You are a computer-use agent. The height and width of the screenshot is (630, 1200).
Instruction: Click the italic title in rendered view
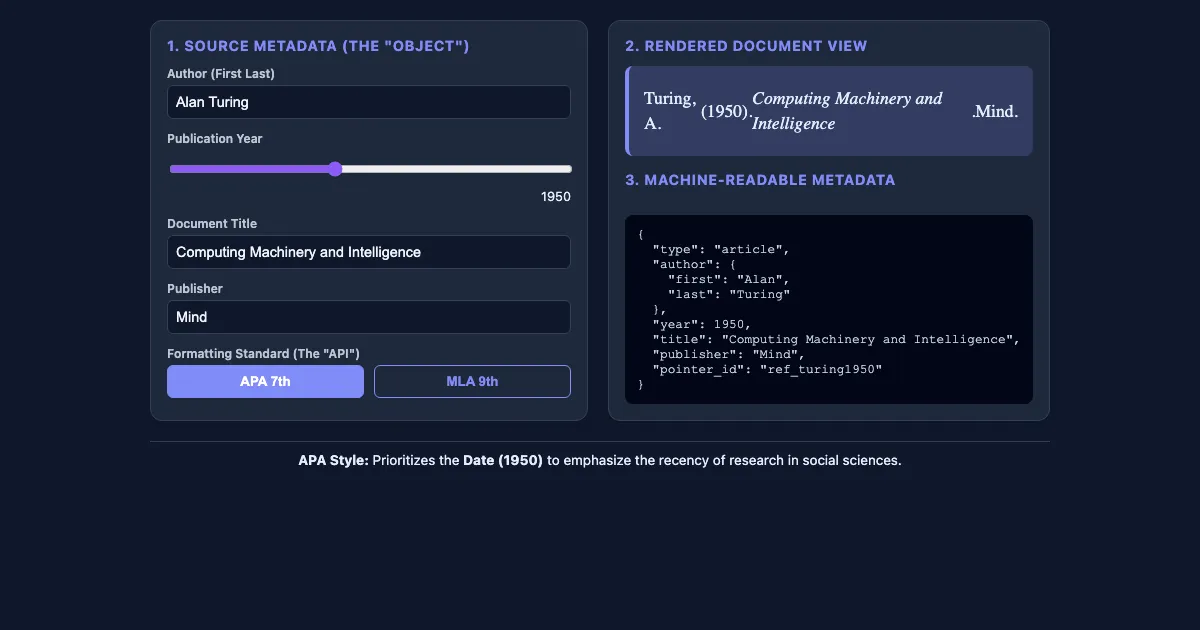point(847,111)
